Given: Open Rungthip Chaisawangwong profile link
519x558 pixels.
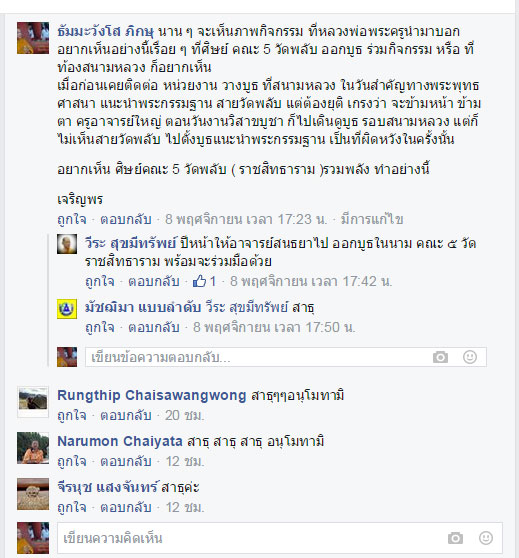Looking at the screenshot, I should (152, 395).
